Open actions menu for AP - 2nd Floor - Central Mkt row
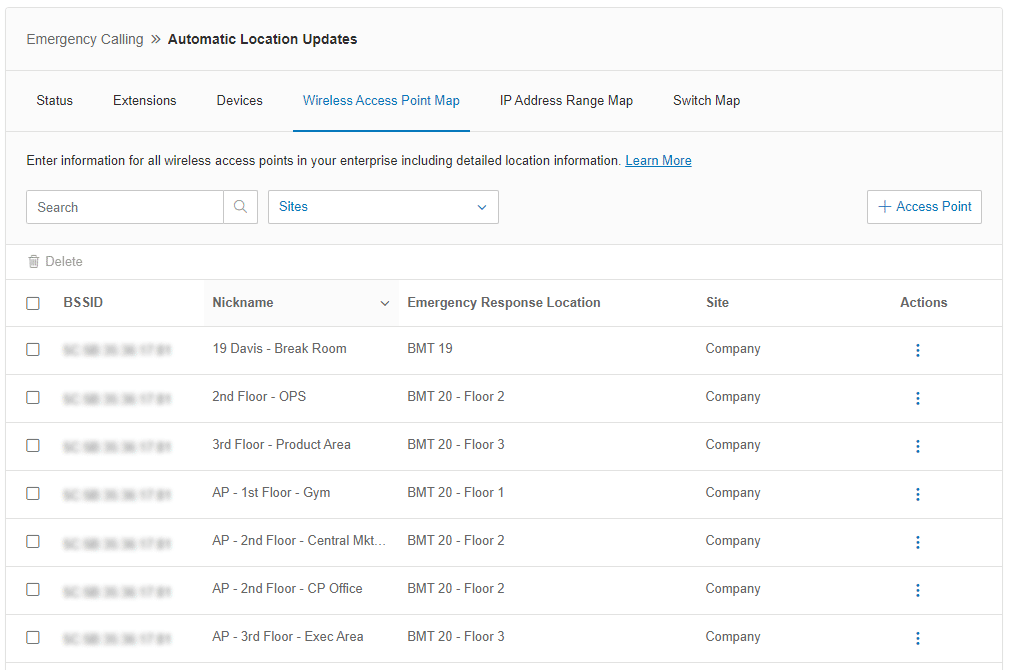This screenshot has height=670, width=1011. pos(917,542)
